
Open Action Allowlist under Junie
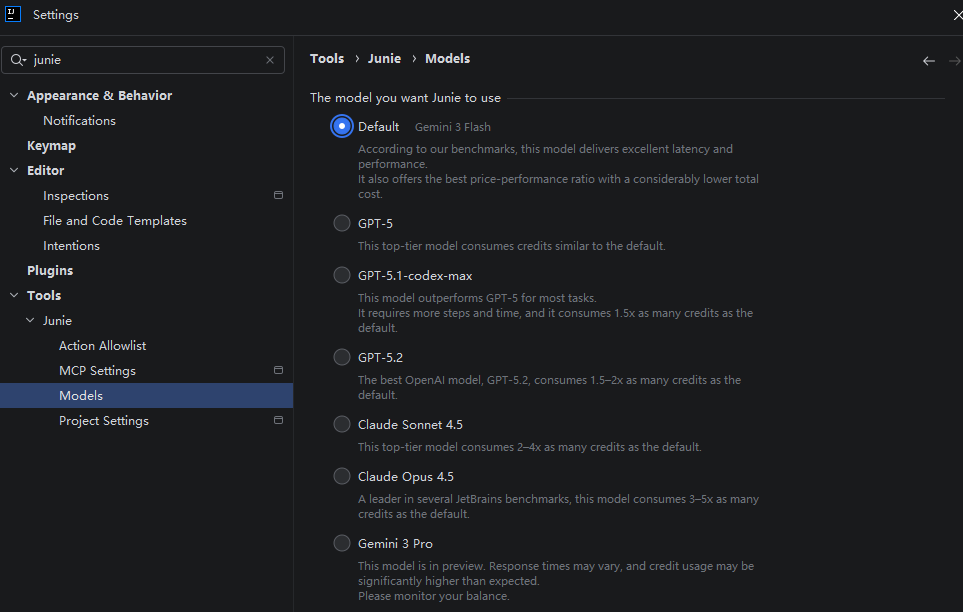[x=102, y=346]
